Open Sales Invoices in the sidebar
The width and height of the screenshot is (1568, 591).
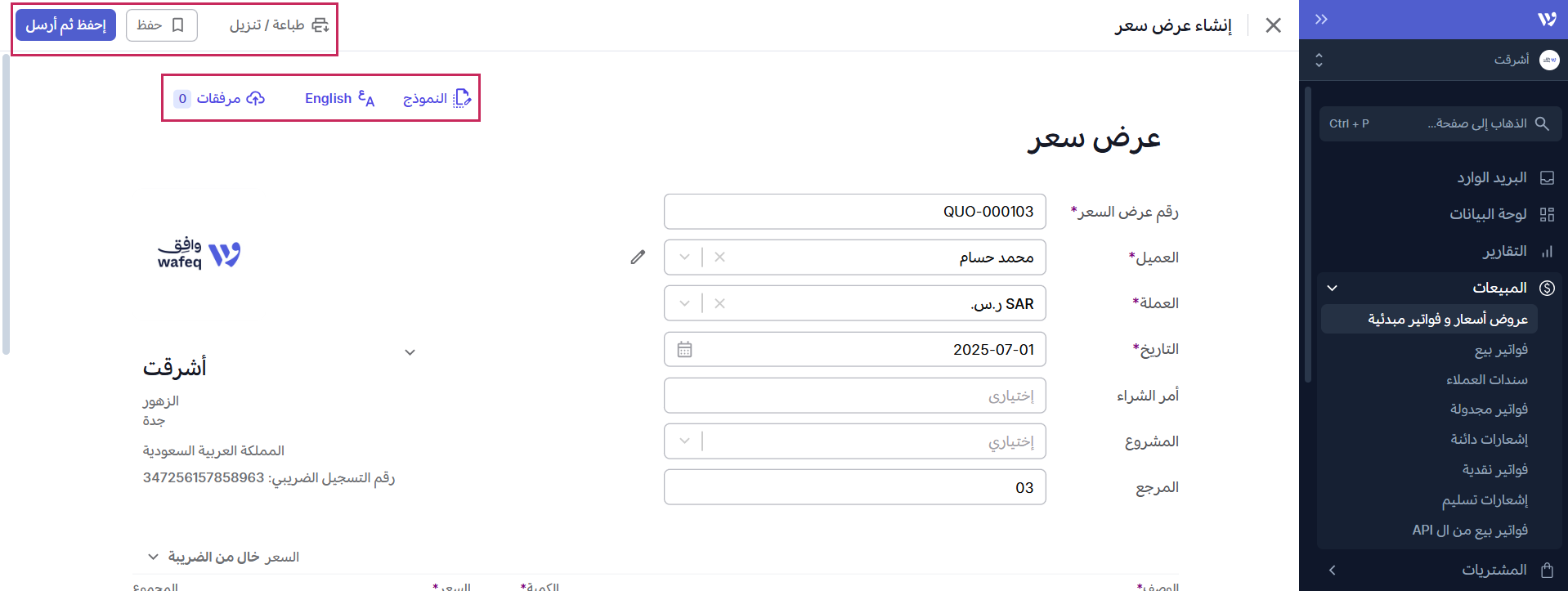click(x=1500, y=350)
